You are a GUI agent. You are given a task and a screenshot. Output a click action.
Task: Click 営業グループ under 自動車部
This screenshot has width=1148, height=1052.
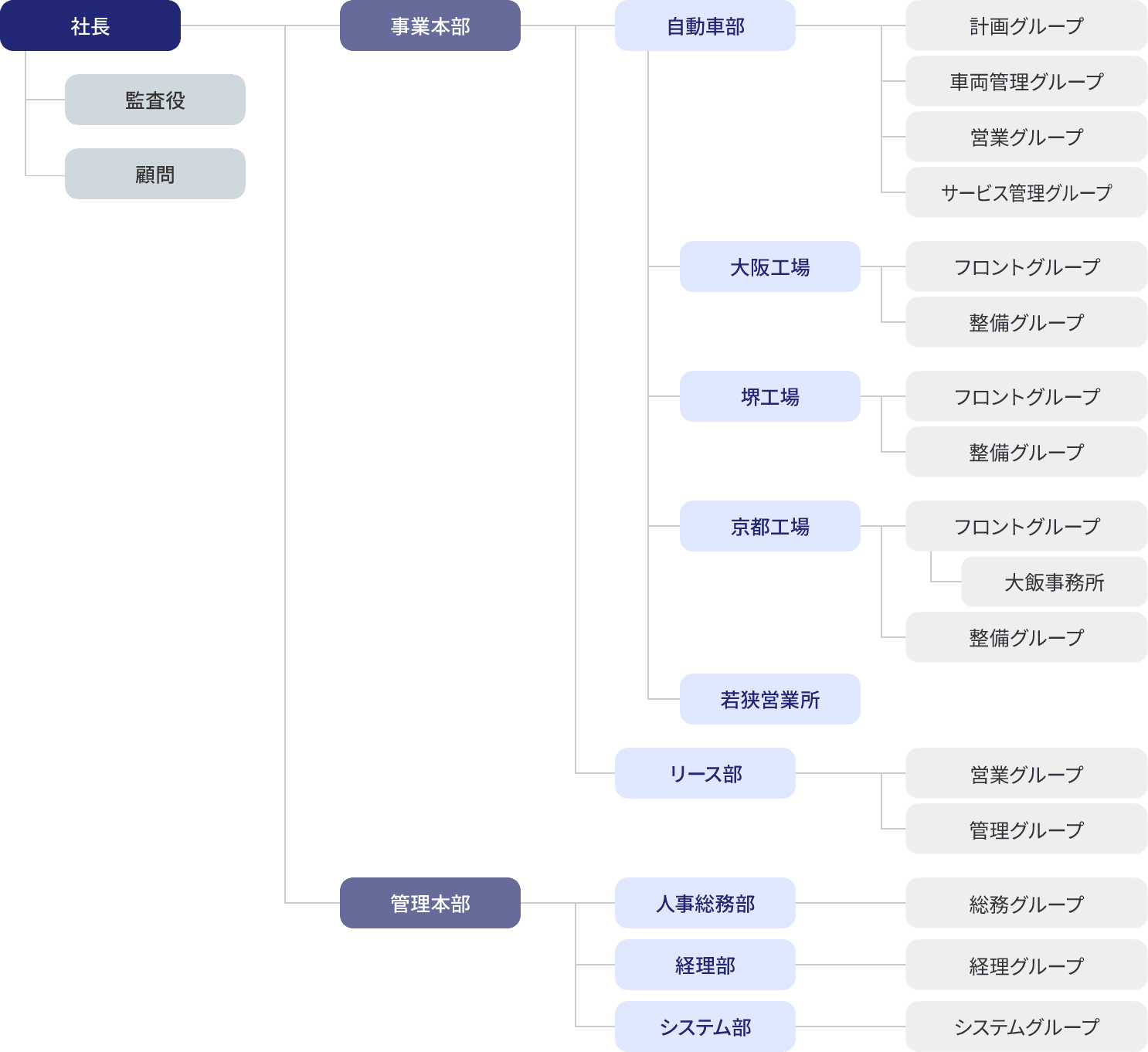point(1027,137)
